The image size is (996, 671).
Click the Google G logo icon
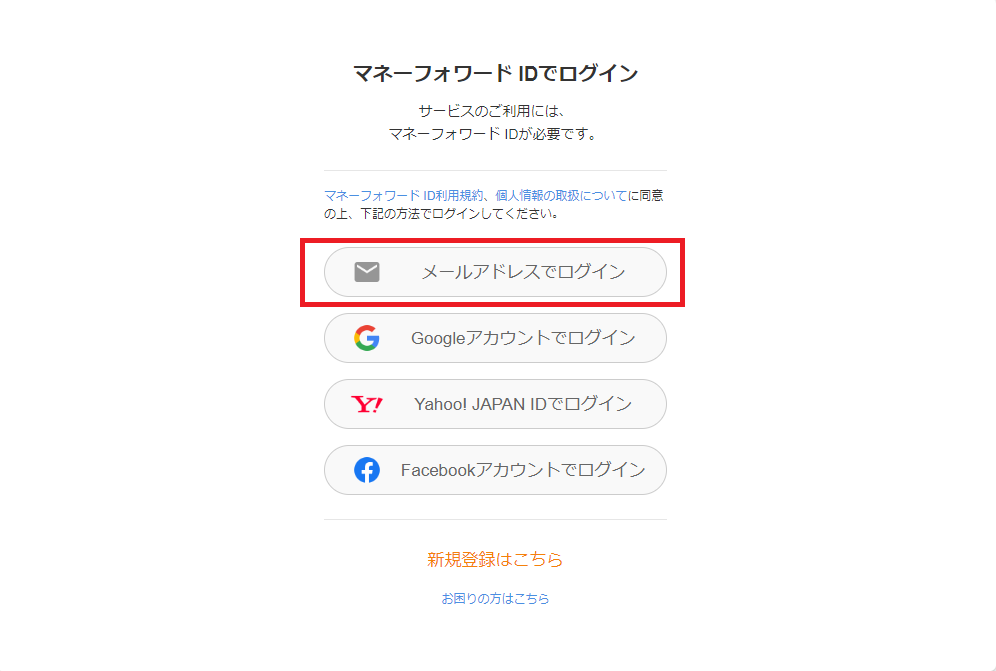[367, 338]
